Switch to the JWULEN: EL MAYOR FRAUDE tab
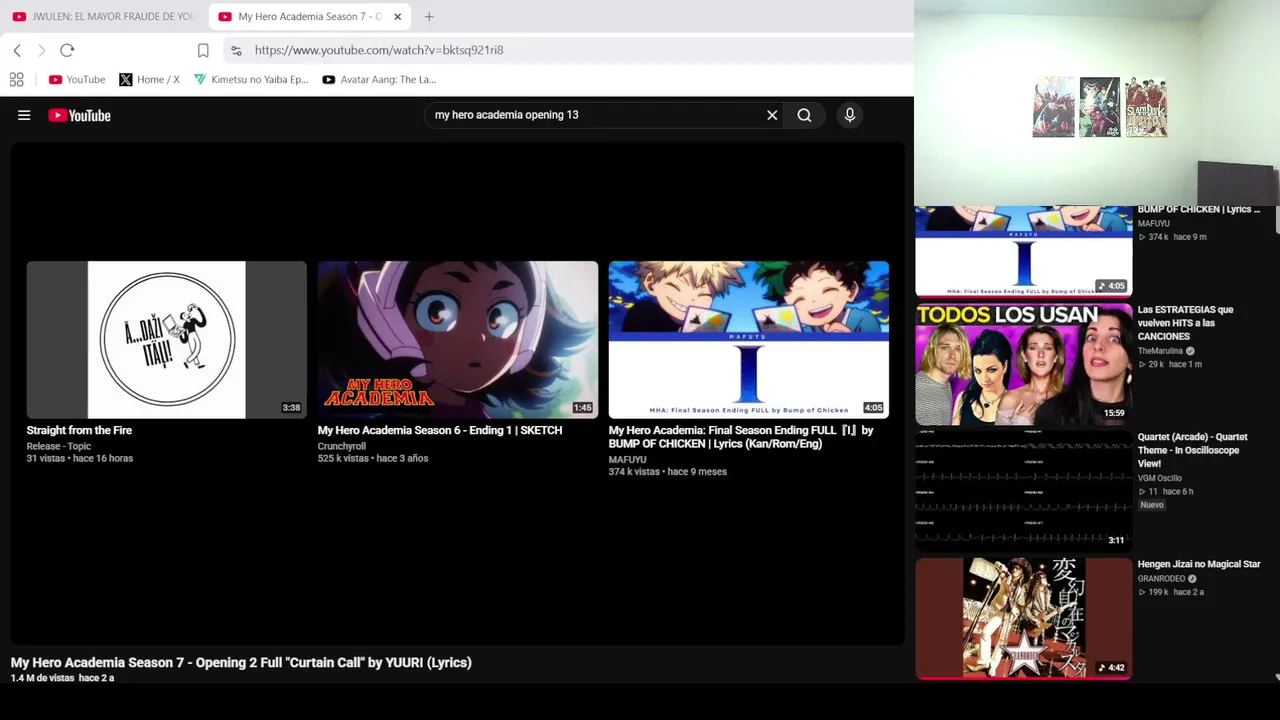Viewport: 1280px width, 720px height. click(104, 16)
